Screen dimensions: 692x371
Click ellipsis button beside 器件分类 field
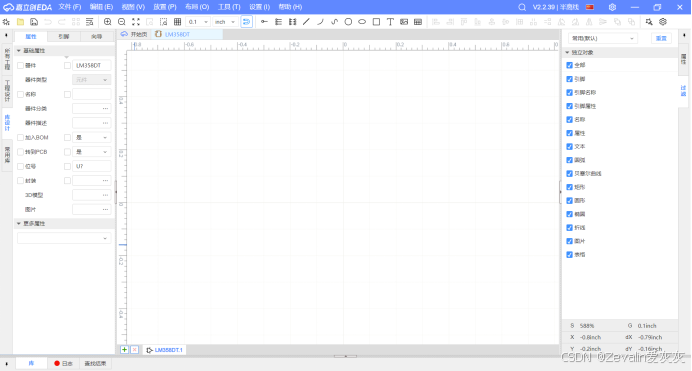(x=105, y=109)
